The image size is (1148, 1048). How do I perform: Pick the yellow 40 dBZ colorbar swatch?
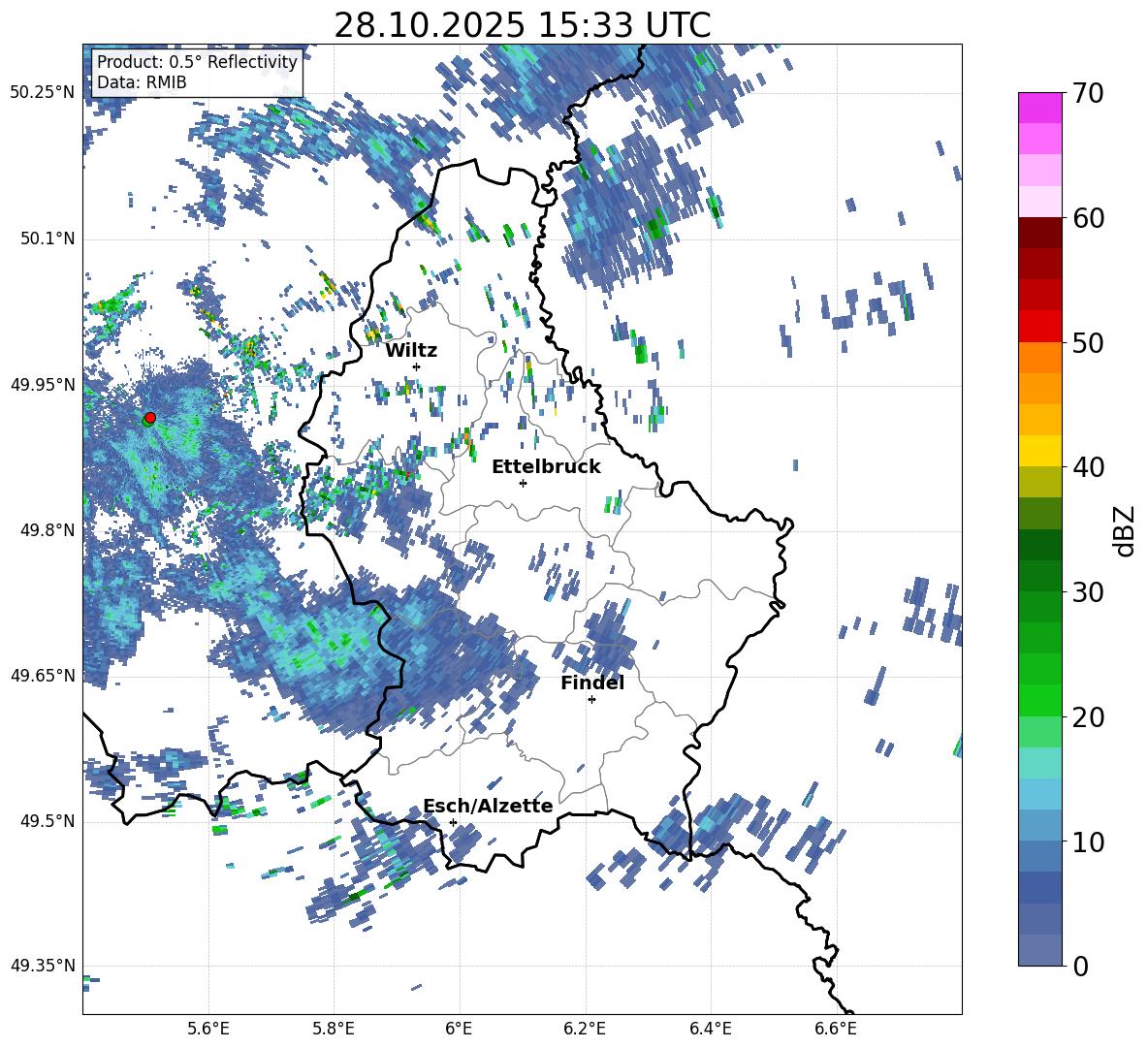click(1040, 451)
